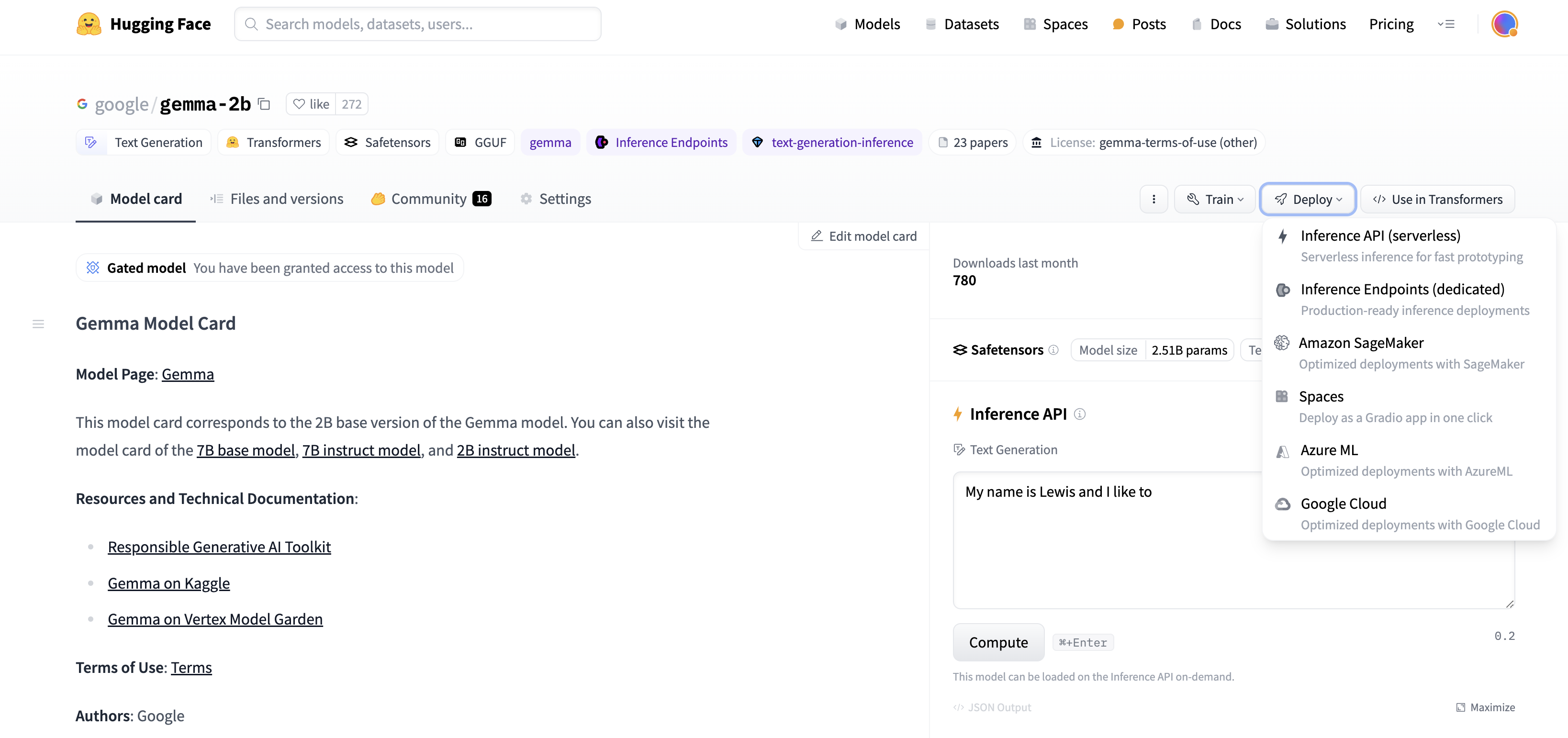Click the user profile avatar
The image size is (1568, 738).
click(1504, 24)
